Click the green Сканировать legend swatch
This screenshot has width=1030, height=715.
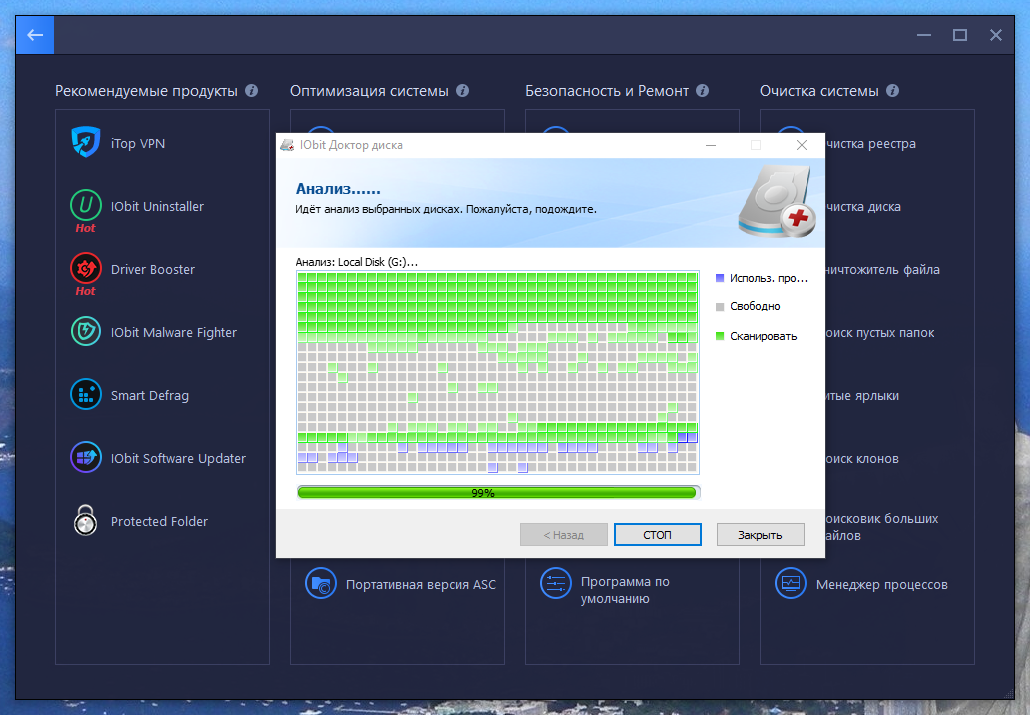point(720,336)
